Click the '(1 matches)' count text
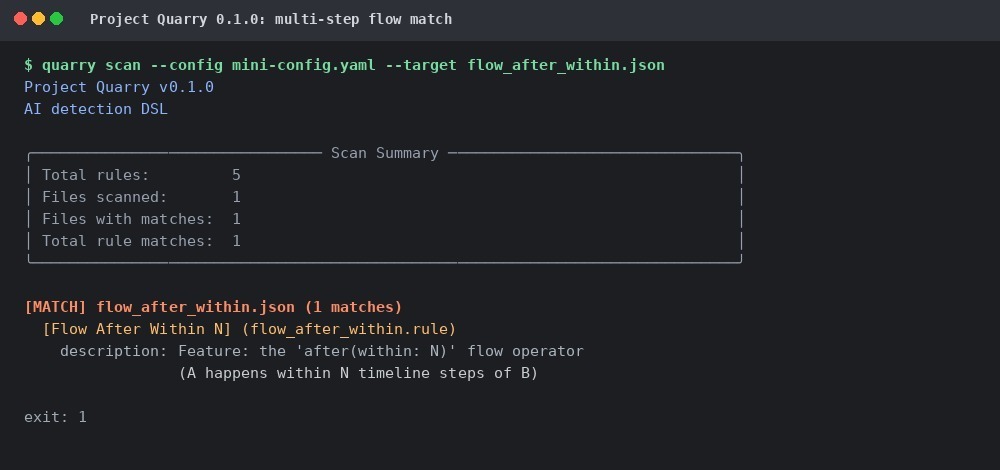1000x470 pixels. 353,307
